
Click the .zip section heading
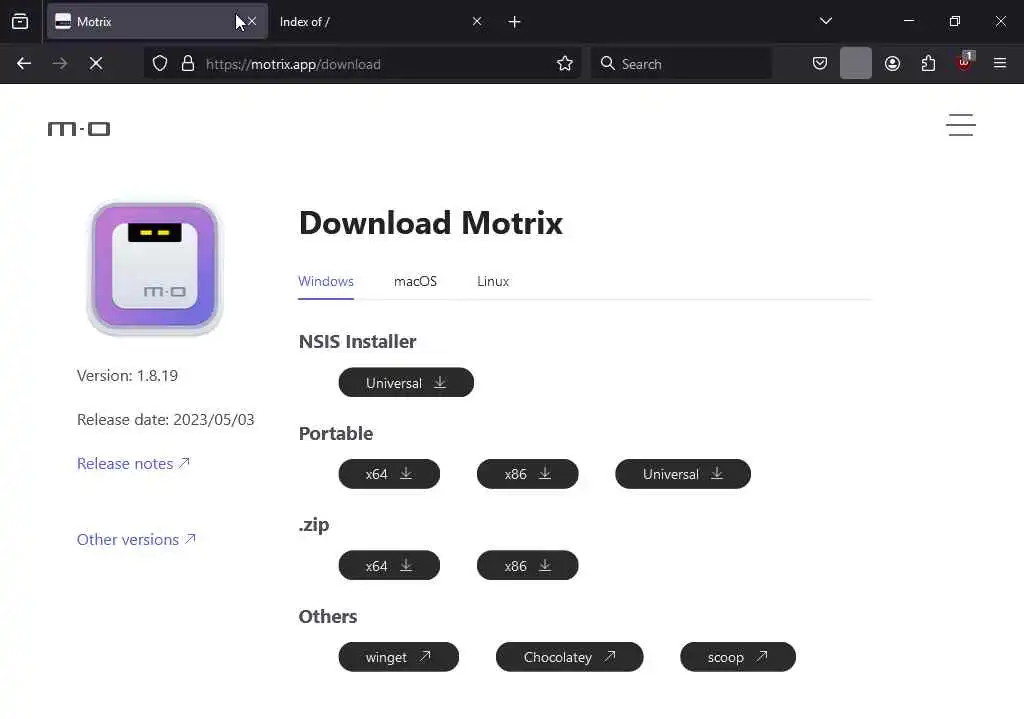[314, 525]
